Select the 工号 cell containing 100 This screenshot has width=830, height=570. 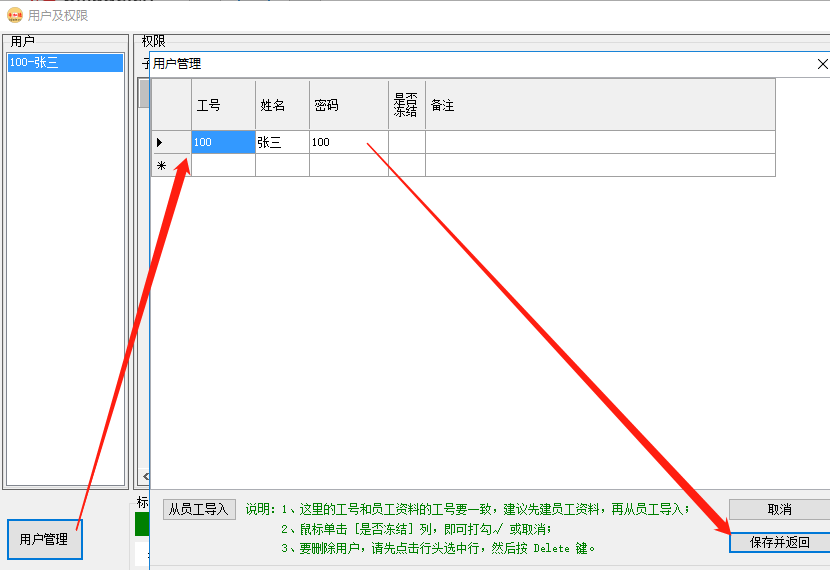tap(223, 142)
